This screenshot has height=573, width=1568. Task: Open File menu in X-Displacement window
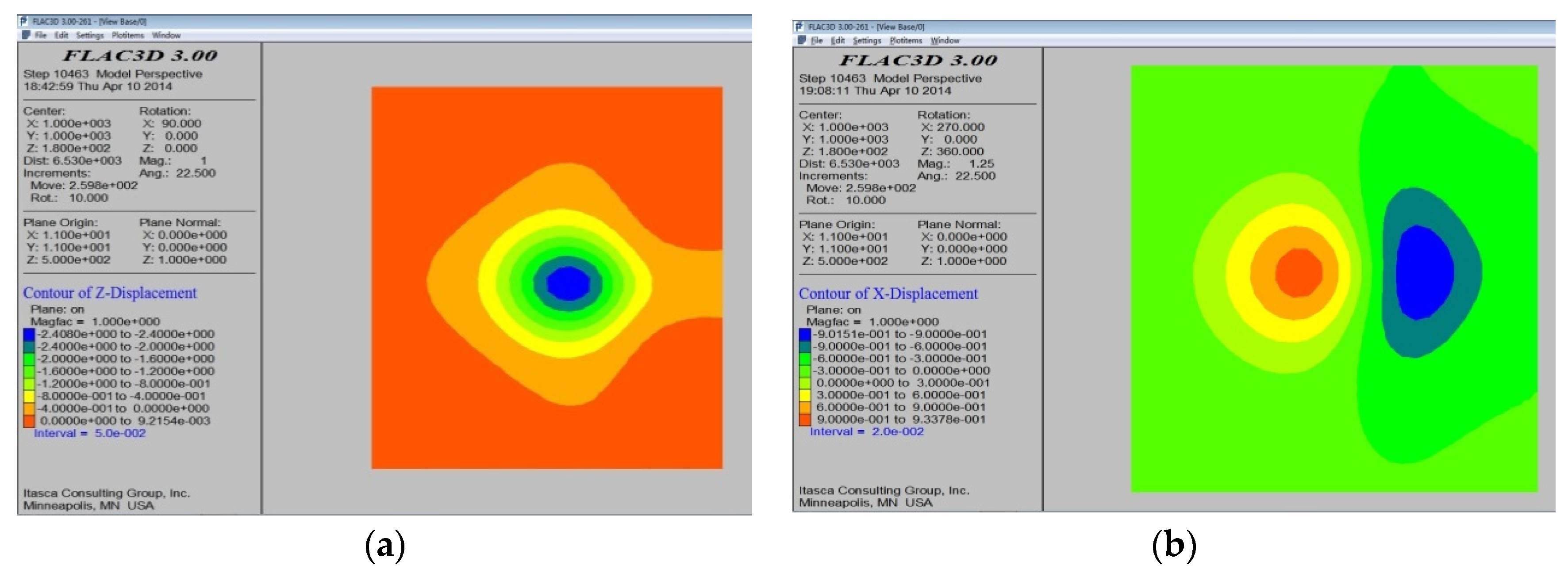(817, 41)
